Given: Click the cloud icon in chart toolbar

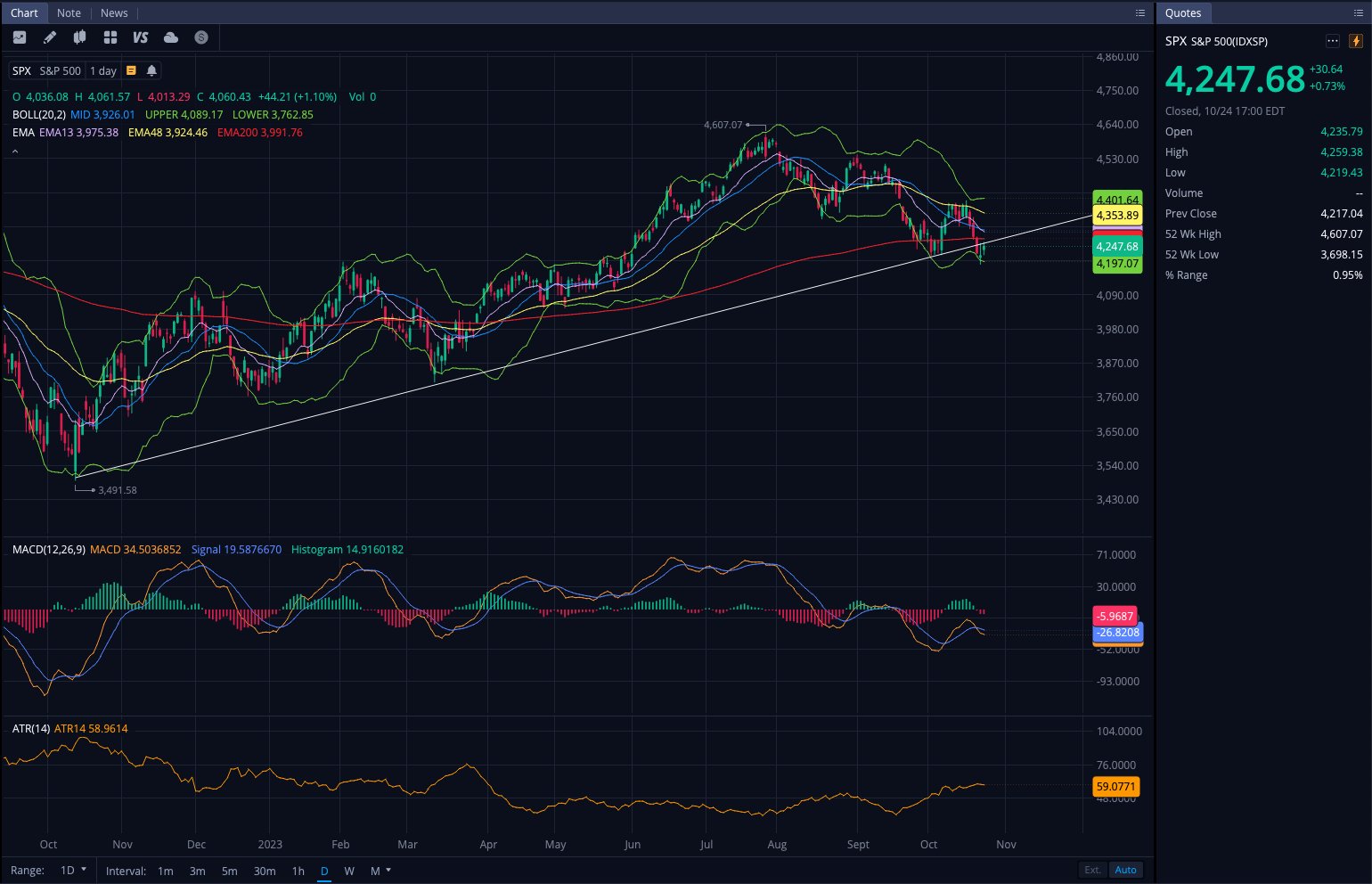Looking at the screenshot, I should coord(171,37).
